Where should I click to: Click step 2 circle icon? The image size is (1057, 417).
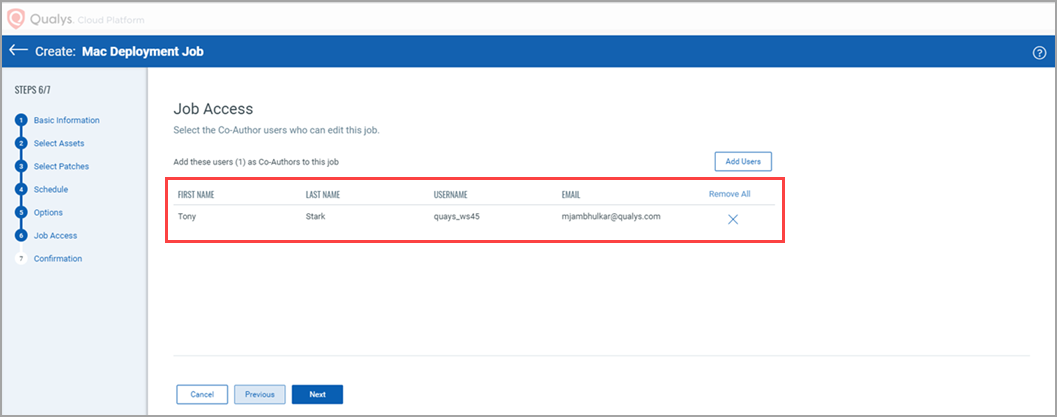point(20,144)
